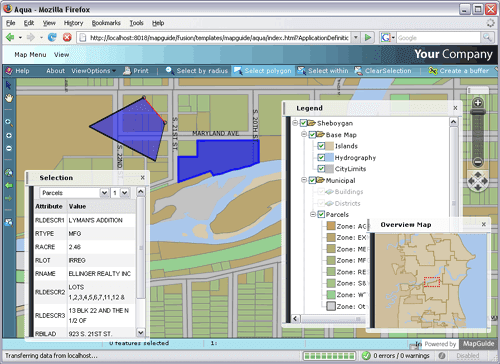Click the pan arrows compass control
Screen dimensions: 500x364
[478, 181]
